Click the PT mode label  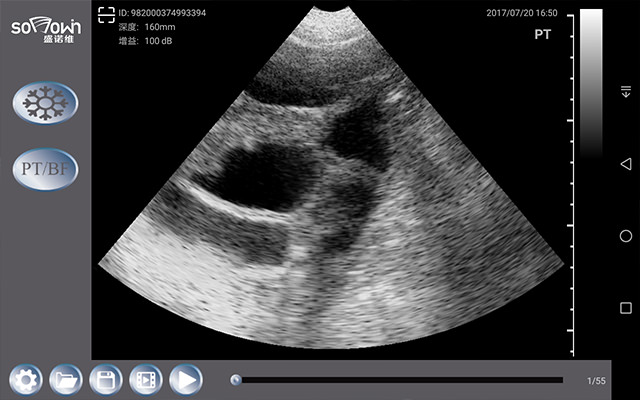[x=543, y=34]
